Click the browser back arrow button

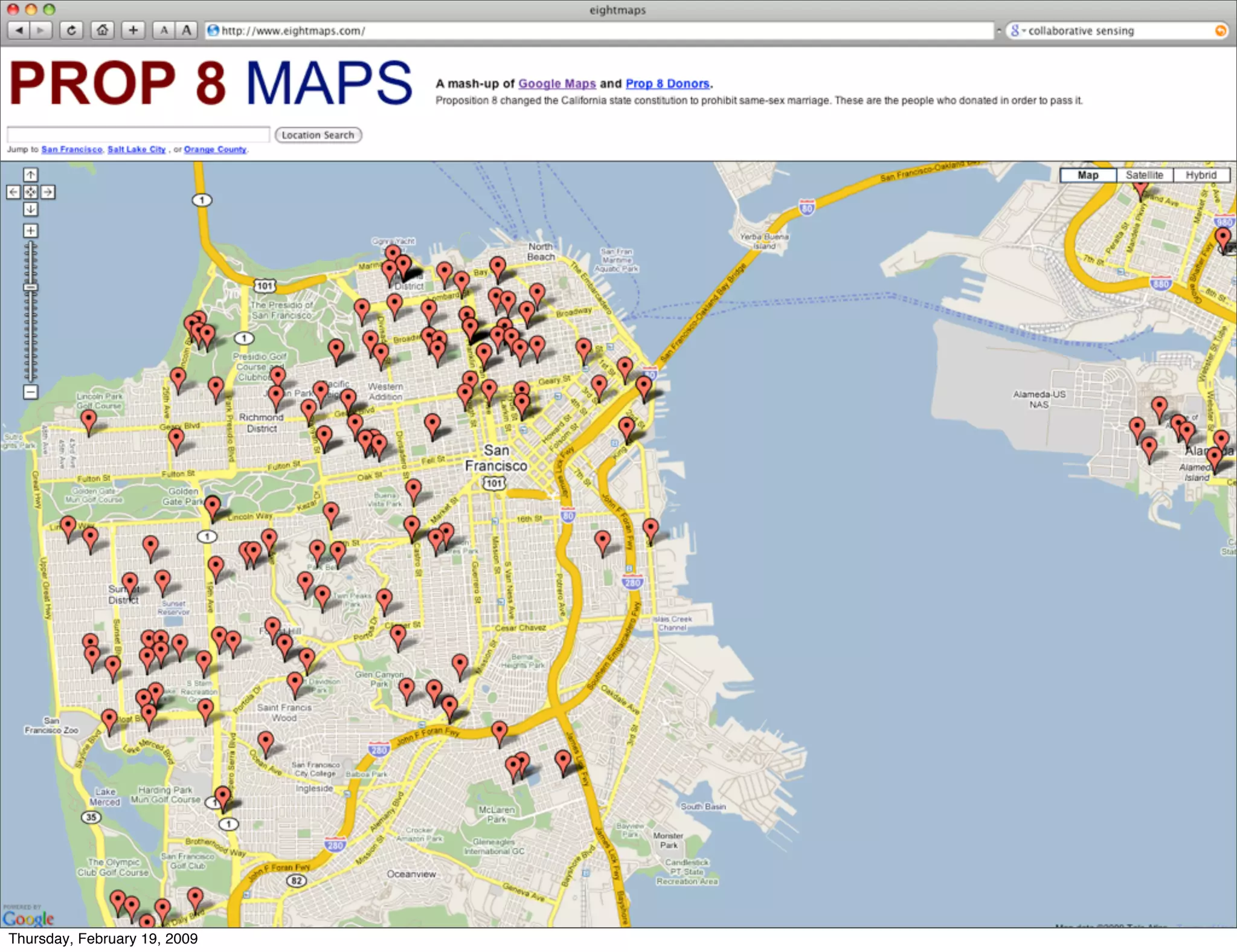(x=19, y=30)
